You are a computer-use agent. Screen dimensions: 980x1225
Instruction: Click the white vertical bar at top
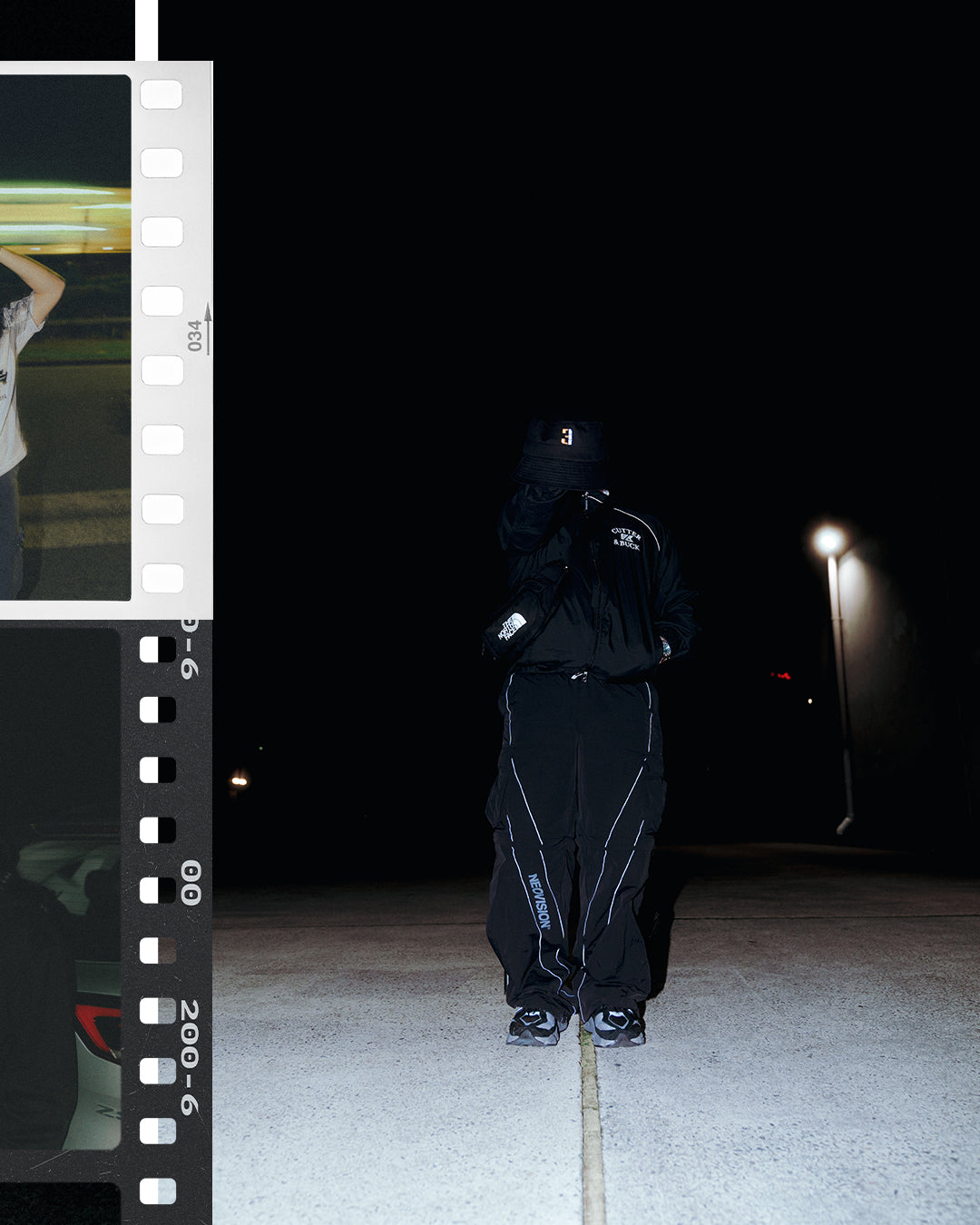pos(146,30)
